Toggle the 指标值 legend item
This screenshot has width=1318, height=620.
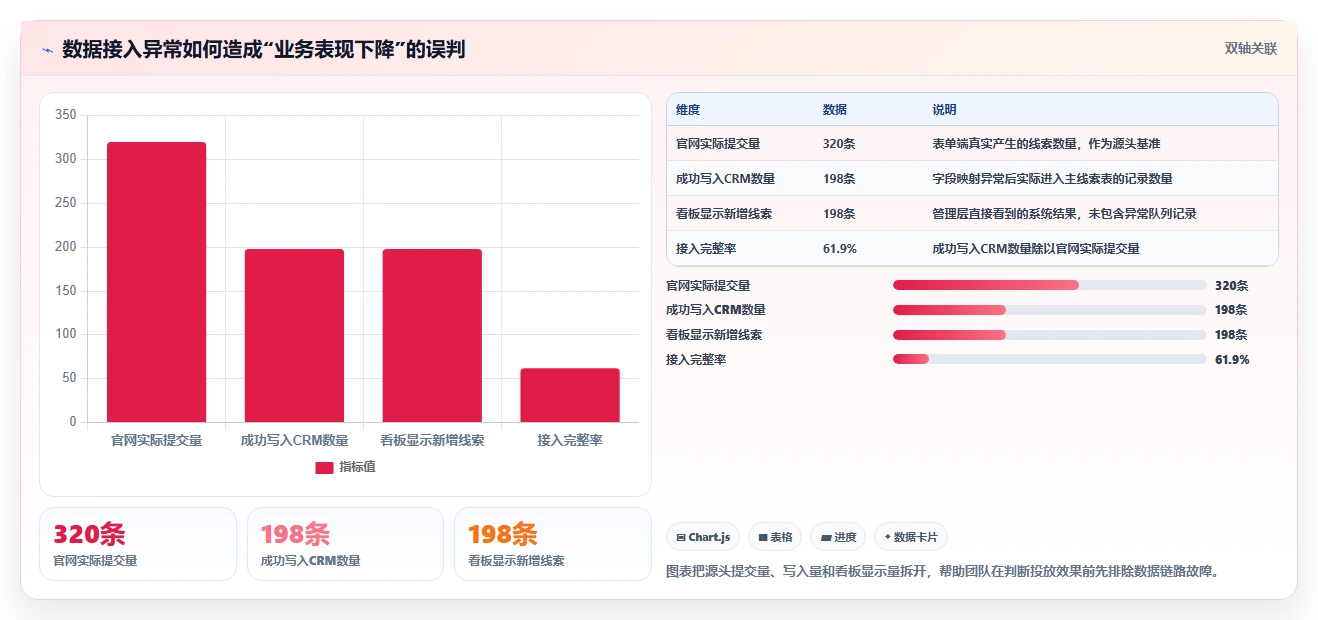click(345, 467)
